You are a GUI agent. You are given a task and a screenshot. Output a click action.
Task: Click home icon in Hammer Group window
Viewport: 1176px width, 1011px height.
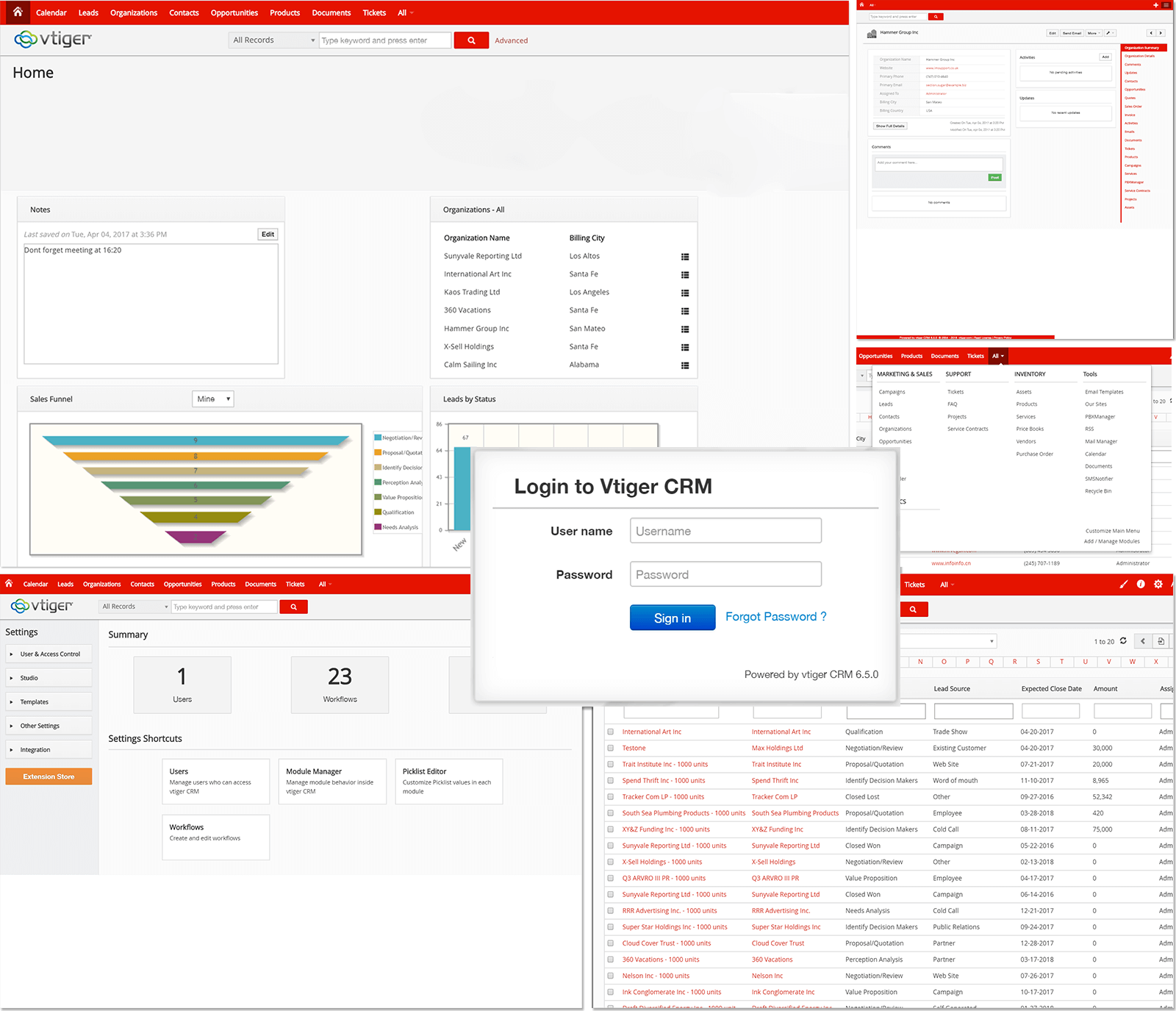coord(862,4)
